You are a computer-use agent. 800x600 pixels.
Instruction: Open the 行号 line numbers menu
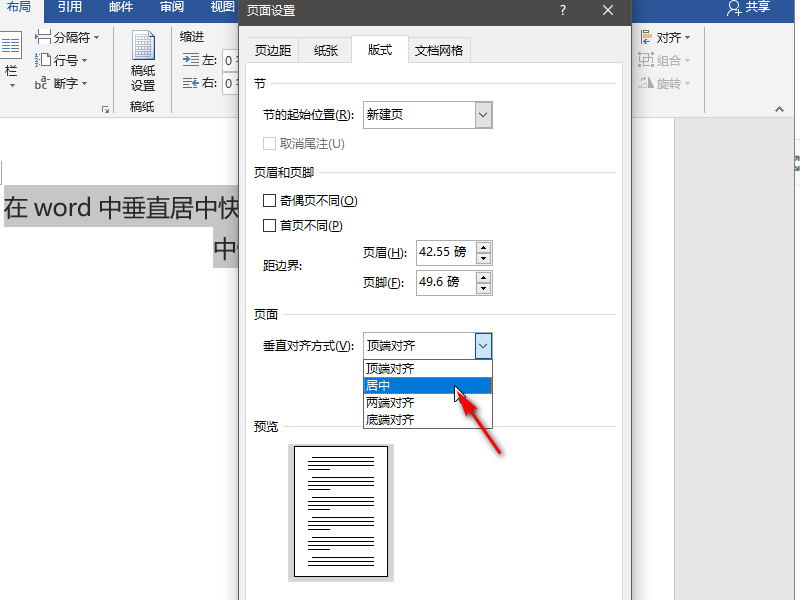(x=61, y=60)
